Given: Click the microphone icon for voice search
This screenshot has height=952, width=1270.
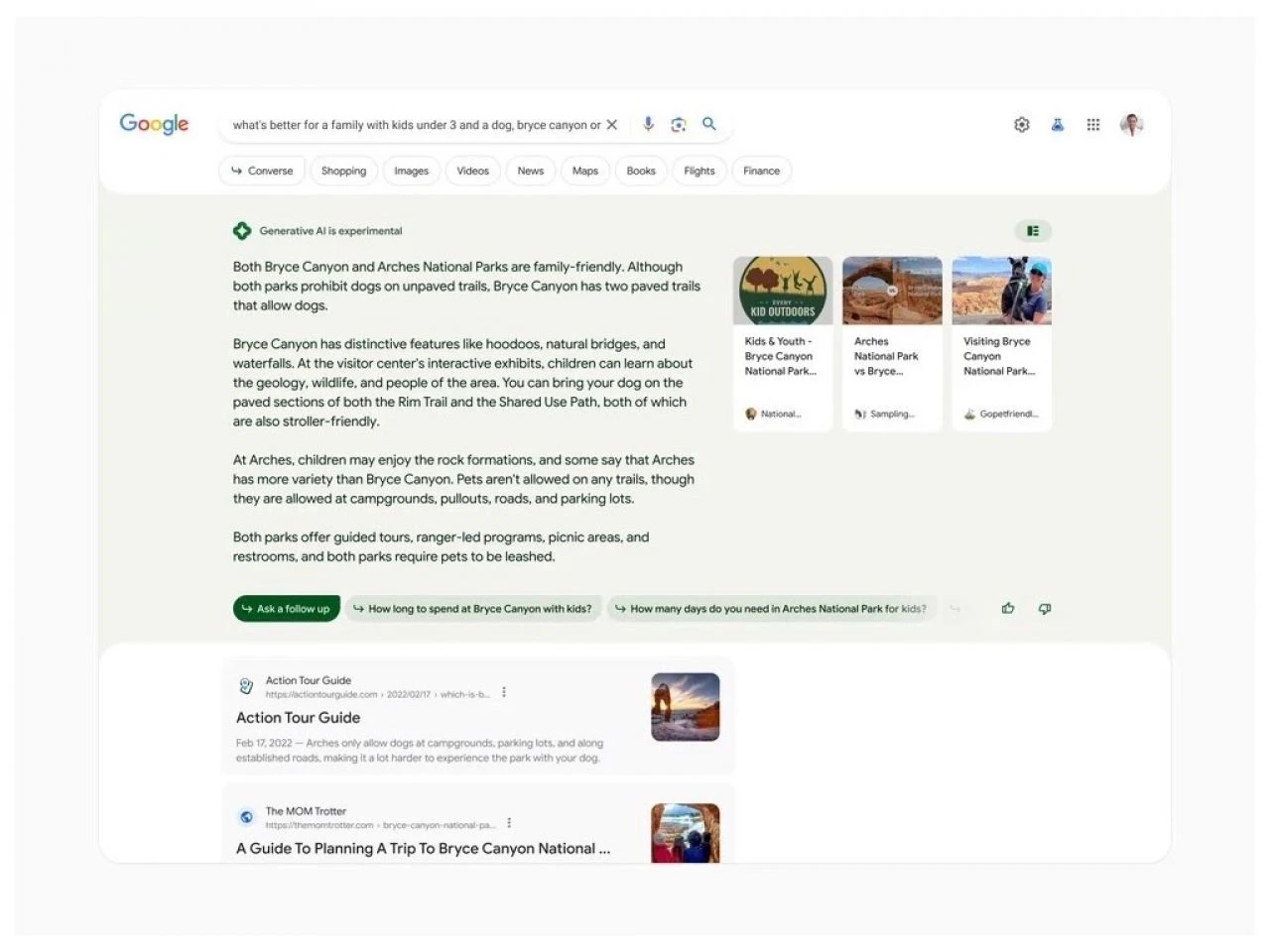Looking at the screenshot, I should [648, 124].
